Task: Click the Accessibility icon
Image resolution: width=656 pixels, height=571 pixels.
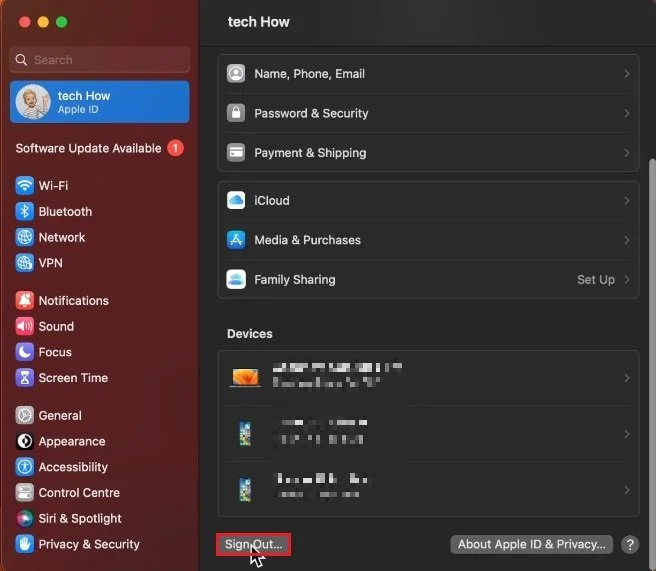Action: [25, 467]
